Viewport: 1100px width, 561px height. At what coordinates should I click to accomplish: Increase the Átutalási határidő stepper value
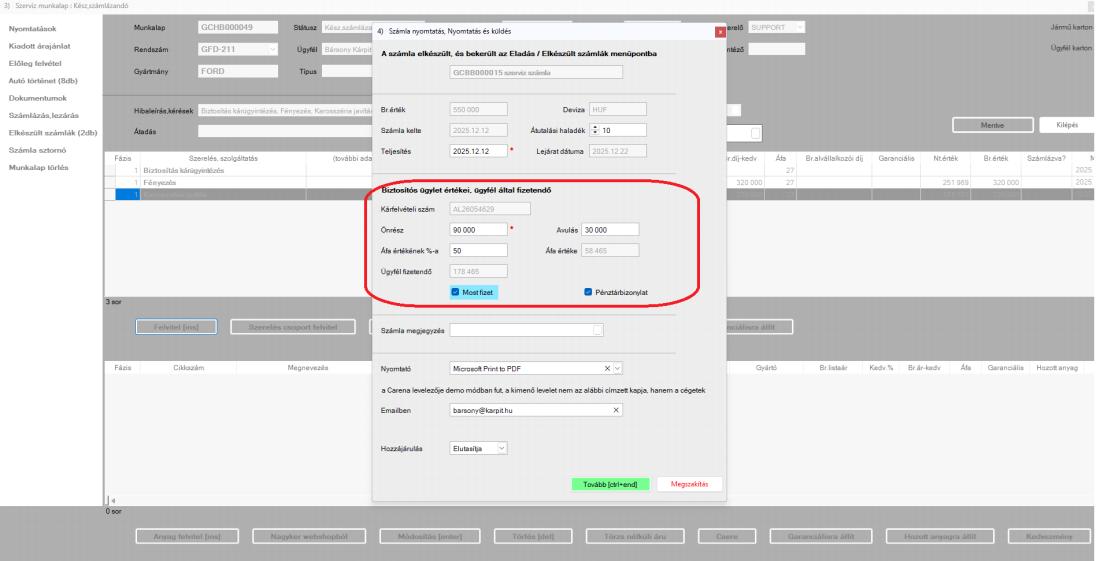[x=595, y=128]
